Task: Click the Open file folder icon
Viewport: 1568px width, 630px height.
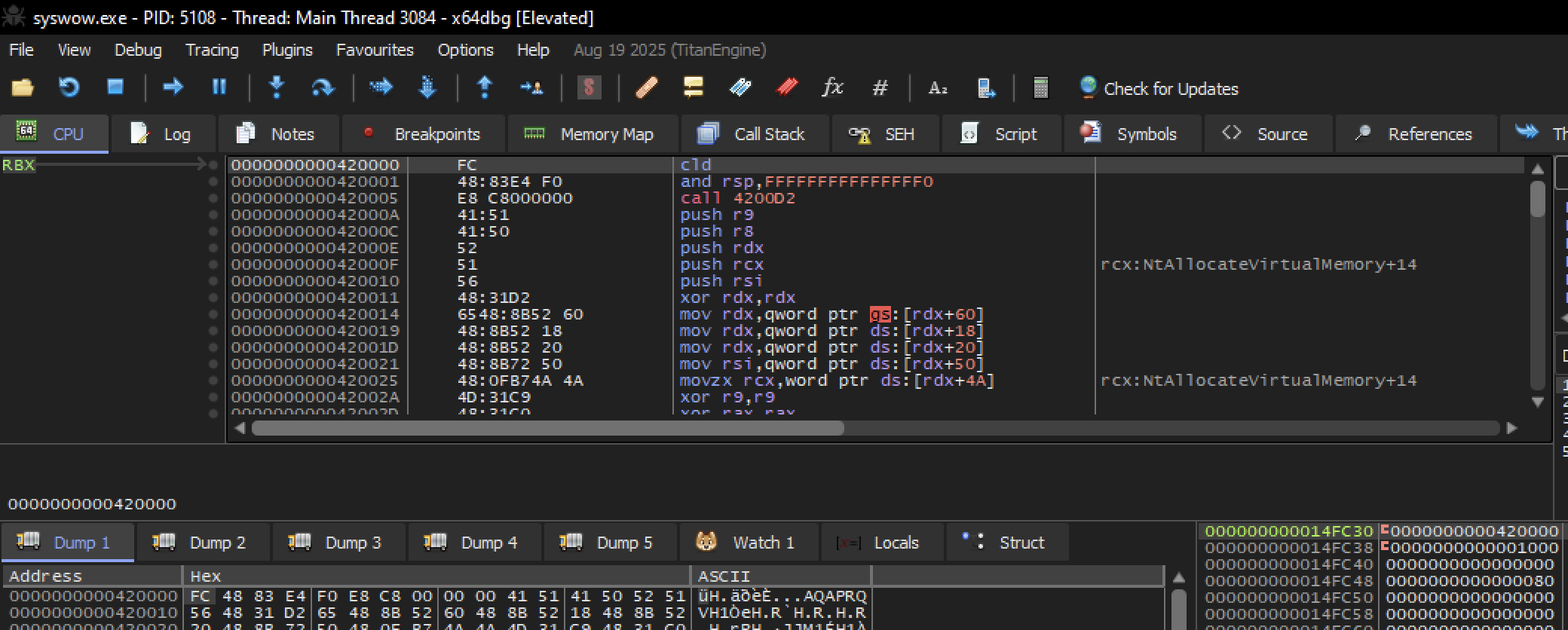Action: coord(22,88)
